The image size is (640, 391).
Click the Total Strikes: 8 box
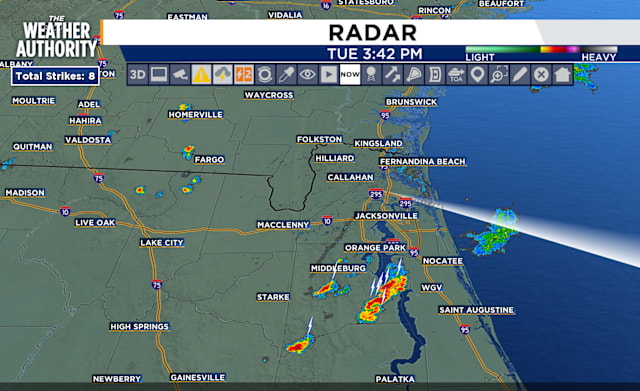tap(55, 76)
